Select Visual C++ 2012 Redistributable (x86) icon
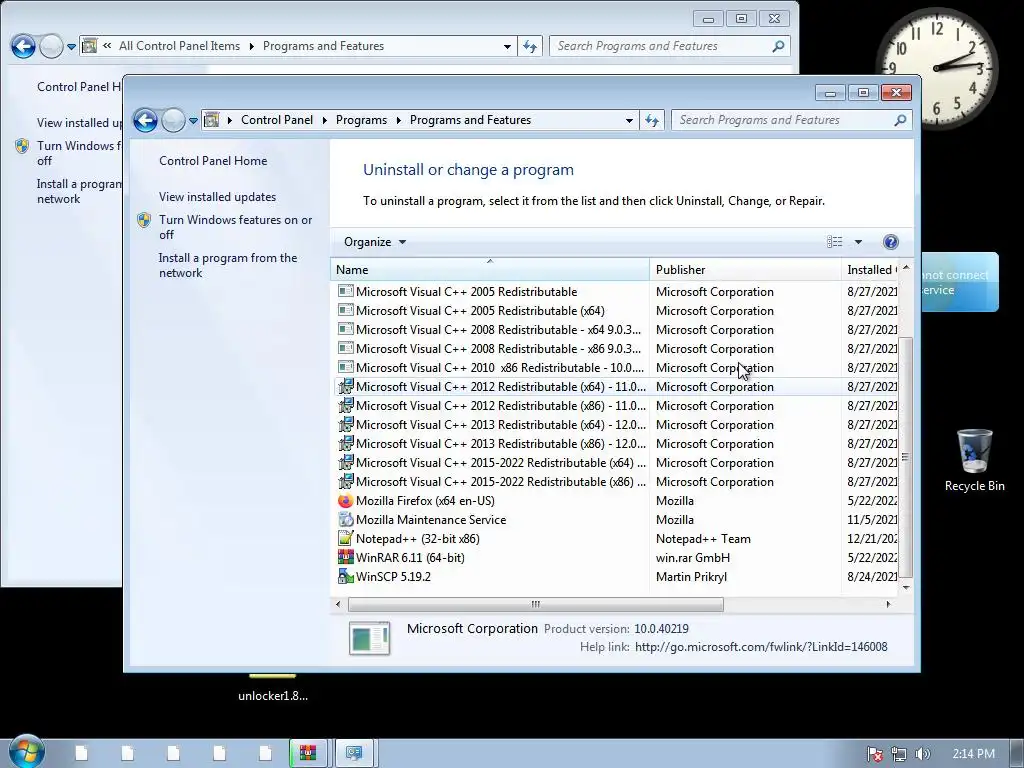Image resolution: width=1024 pixels, height=768 pixels. pos(345,406)
